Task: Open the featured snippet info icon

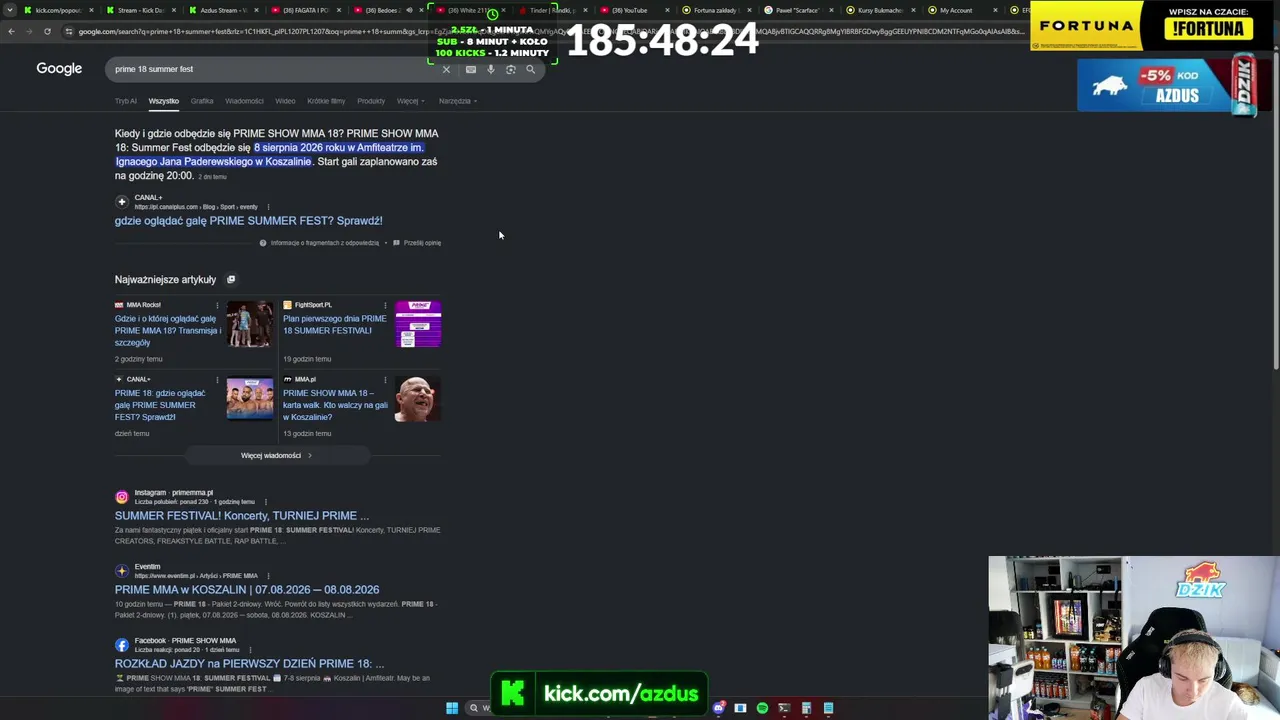Action: [x=263, y=243]
